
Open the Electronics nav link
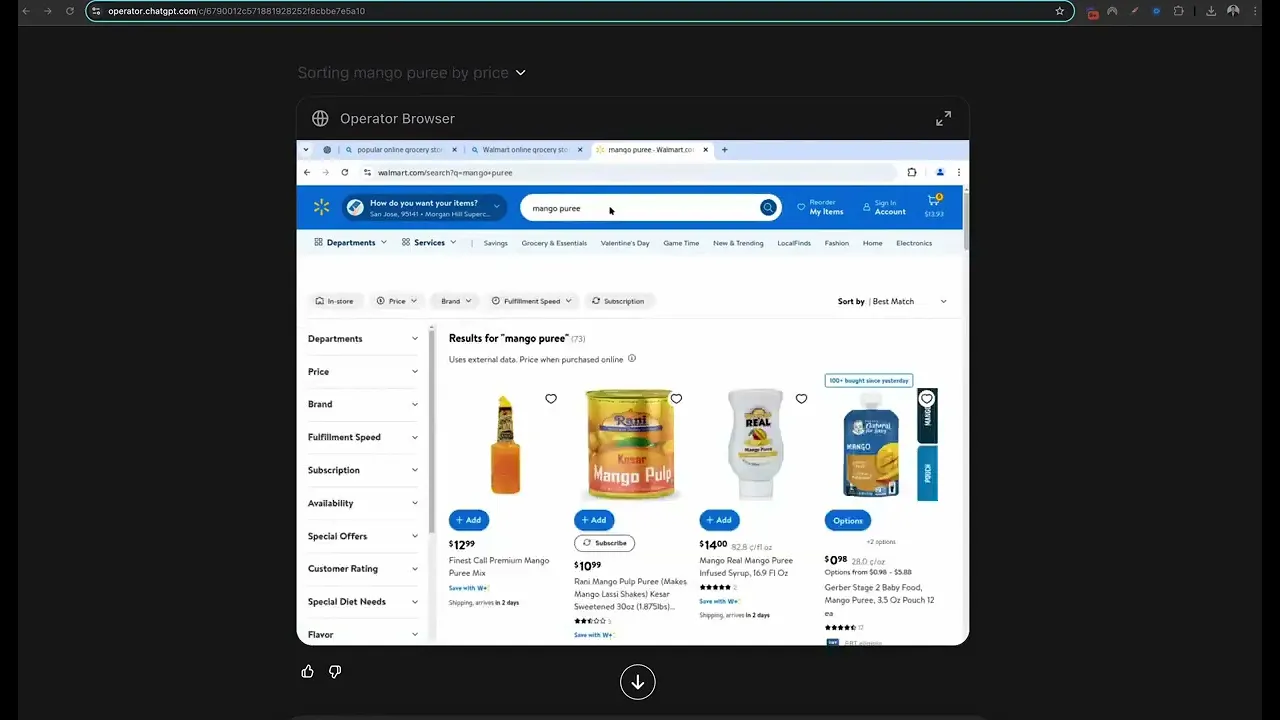pyautogui.click(x=914, y=243)
